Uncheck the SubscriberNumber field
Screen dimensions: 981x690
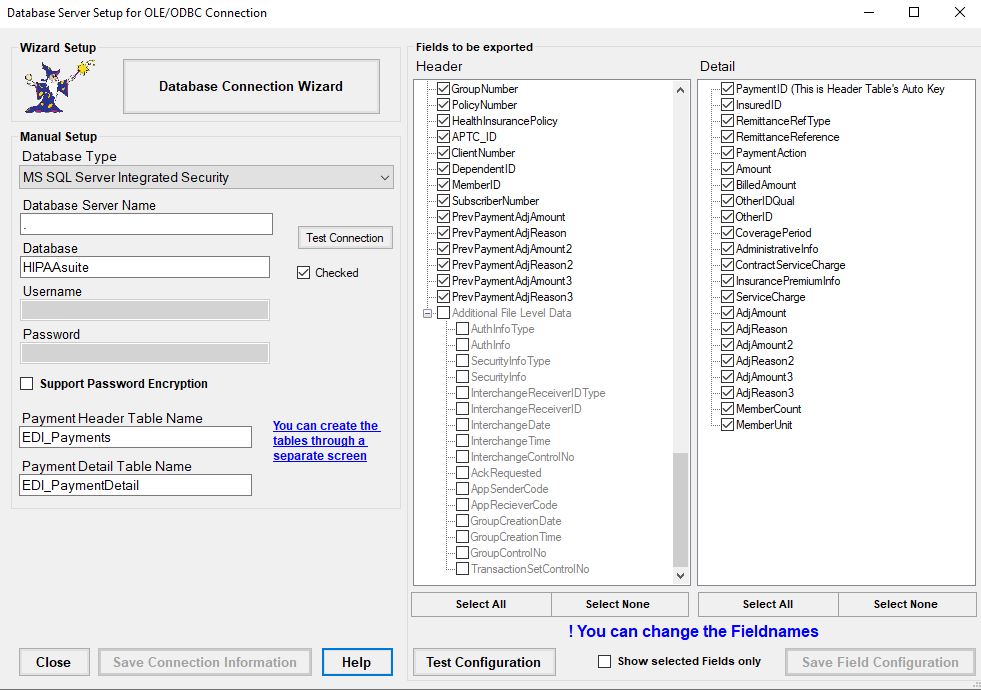tap(444, 201)
